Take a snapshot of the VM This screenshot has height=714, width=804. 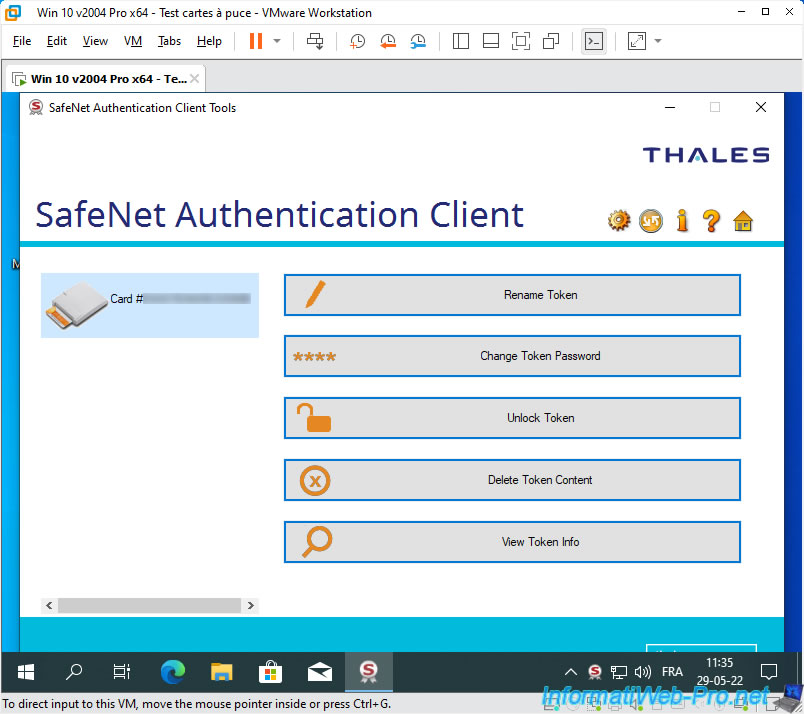coord(357,41)
